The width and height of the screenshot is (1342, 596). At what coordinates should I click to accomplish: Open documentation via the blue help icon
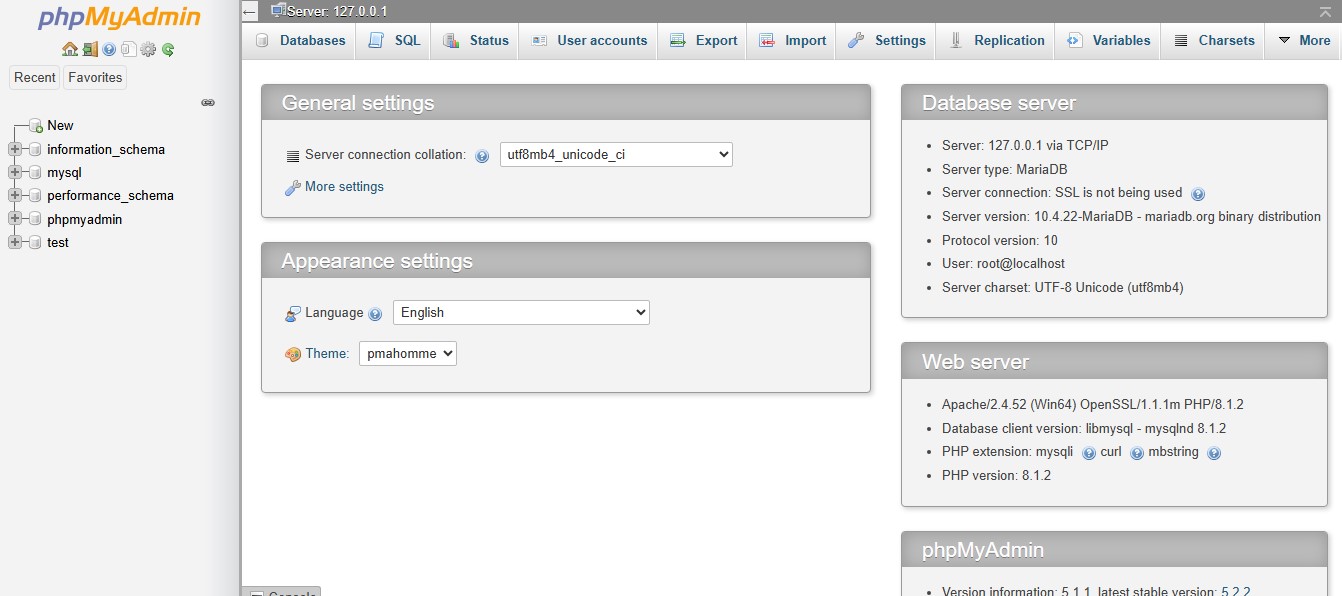point(107,48)
